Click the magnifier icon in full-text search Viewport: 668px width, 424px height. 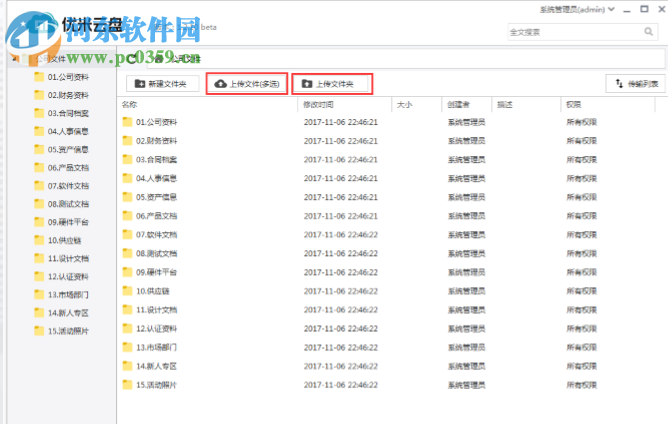pyautogui.click(x=648, y=32)
